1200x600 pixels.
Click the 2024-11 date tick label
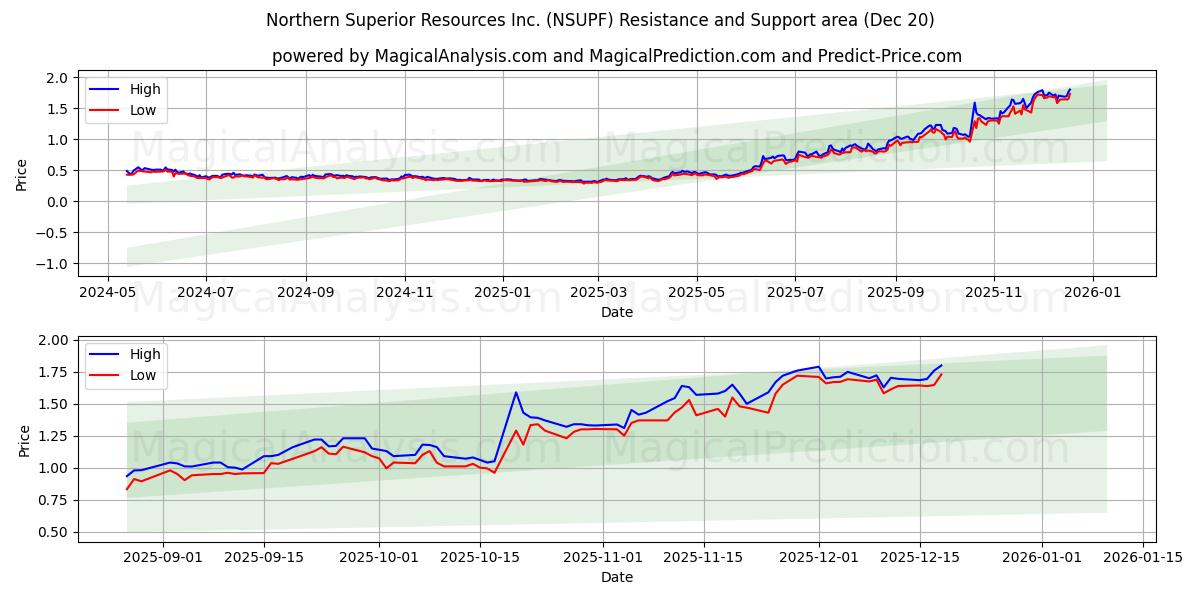click(405, 295)
